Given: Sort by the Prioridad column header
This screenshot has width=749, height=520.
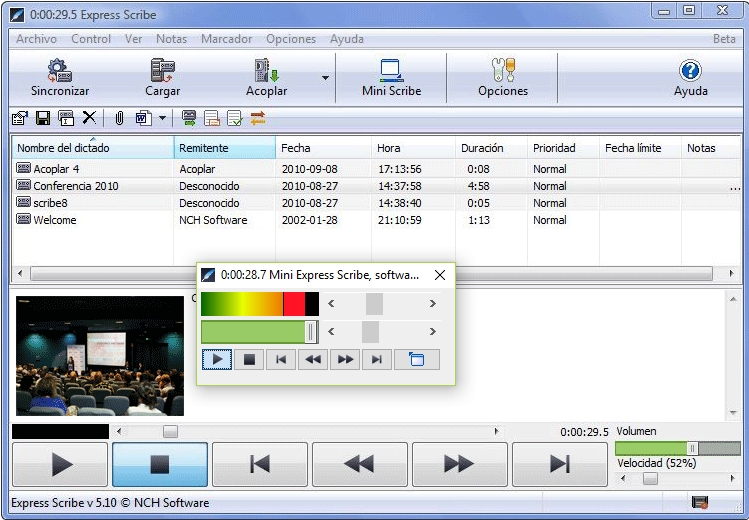Looking at the screenshot, I should (x=563, y=148).
